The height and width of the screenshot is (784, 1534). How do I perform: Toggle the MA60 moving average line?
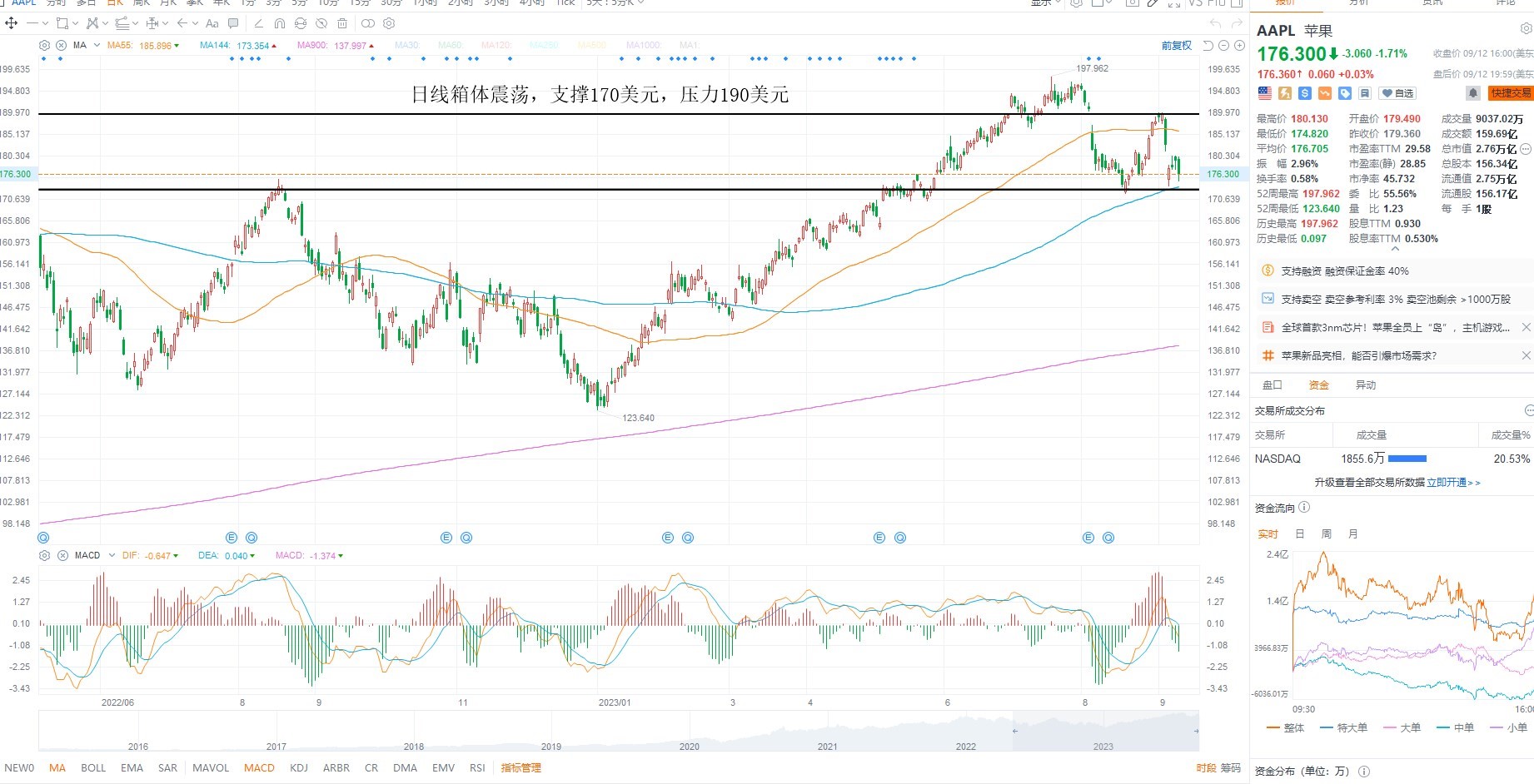(450, 45)
